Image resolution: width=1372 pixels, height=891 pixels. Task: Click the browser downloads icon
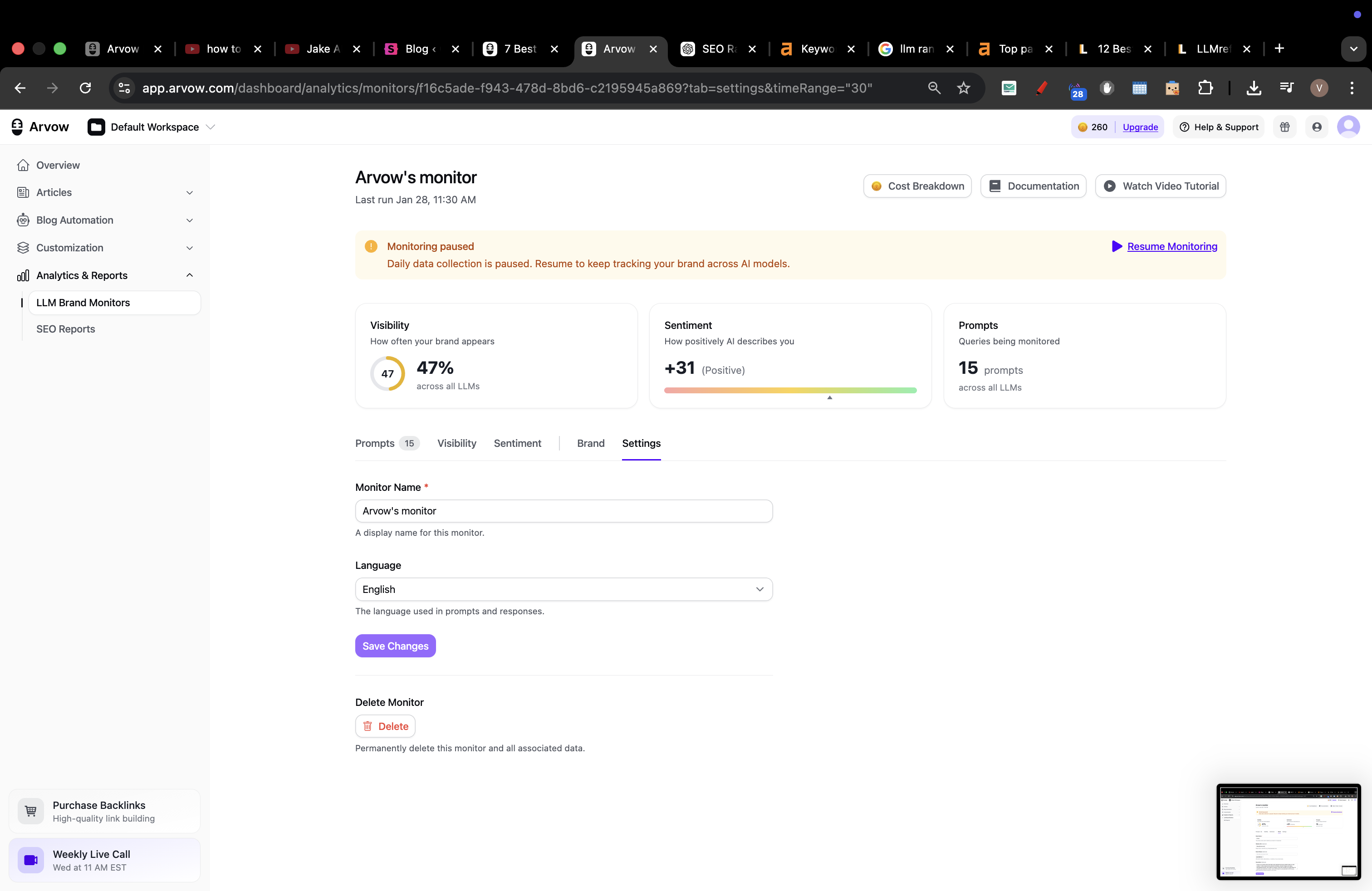1253,88
